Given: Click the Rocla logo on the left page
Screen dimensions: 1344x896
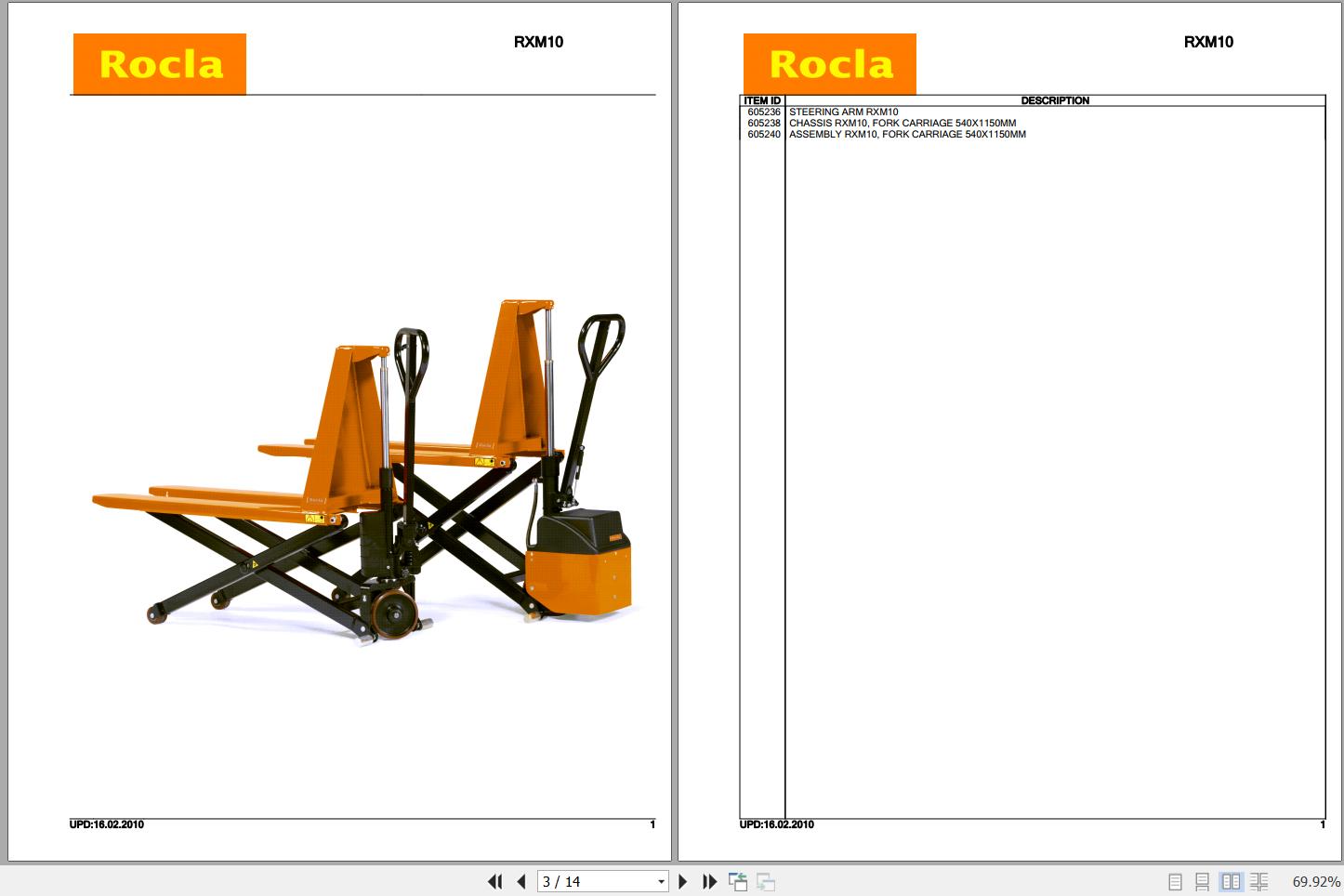Looking at the screenshot, I should 158,63.
